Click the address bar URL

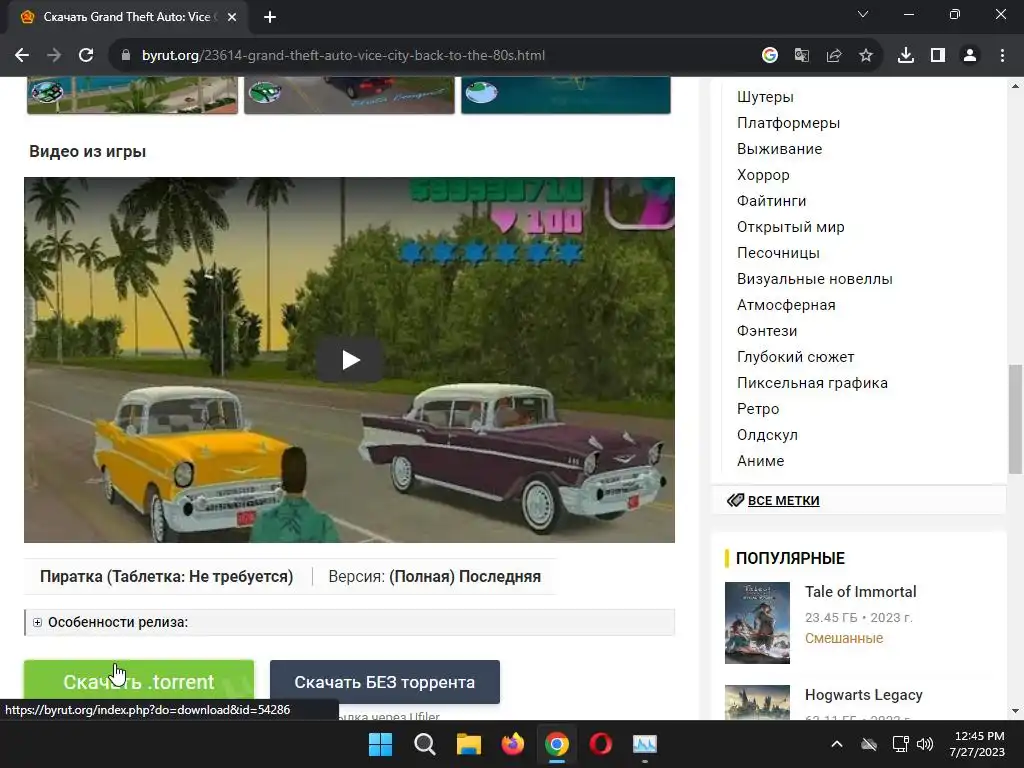[344, 56]
